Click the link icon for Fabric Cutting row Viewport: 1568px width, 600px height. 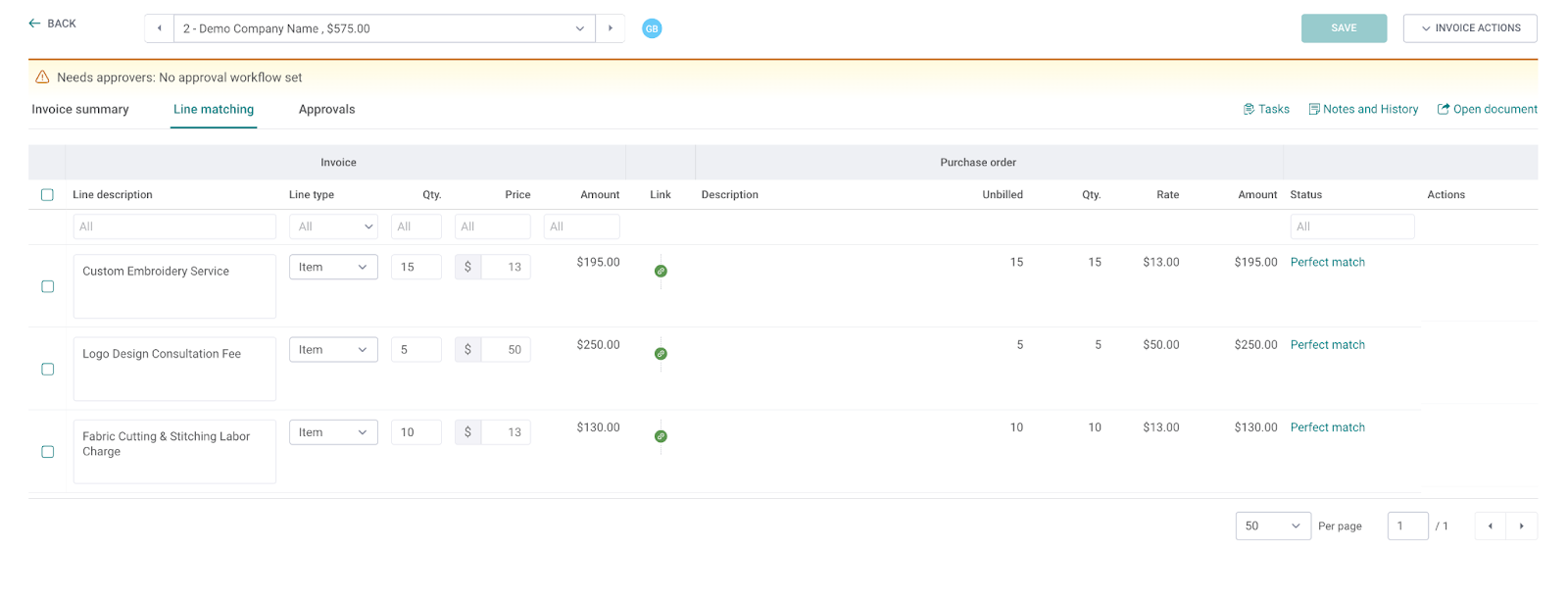click(661, 436)
